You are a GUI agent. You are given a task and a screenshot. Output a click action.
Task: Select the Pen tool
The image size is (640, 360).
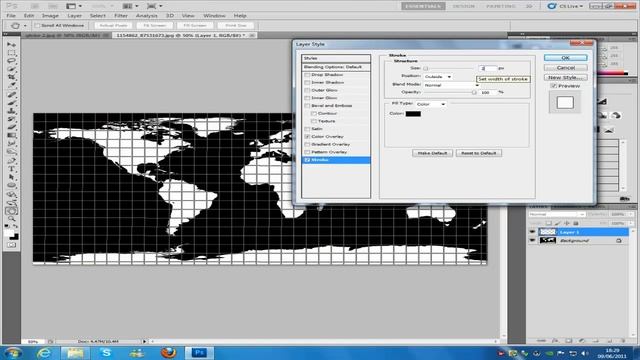(11, 160)
